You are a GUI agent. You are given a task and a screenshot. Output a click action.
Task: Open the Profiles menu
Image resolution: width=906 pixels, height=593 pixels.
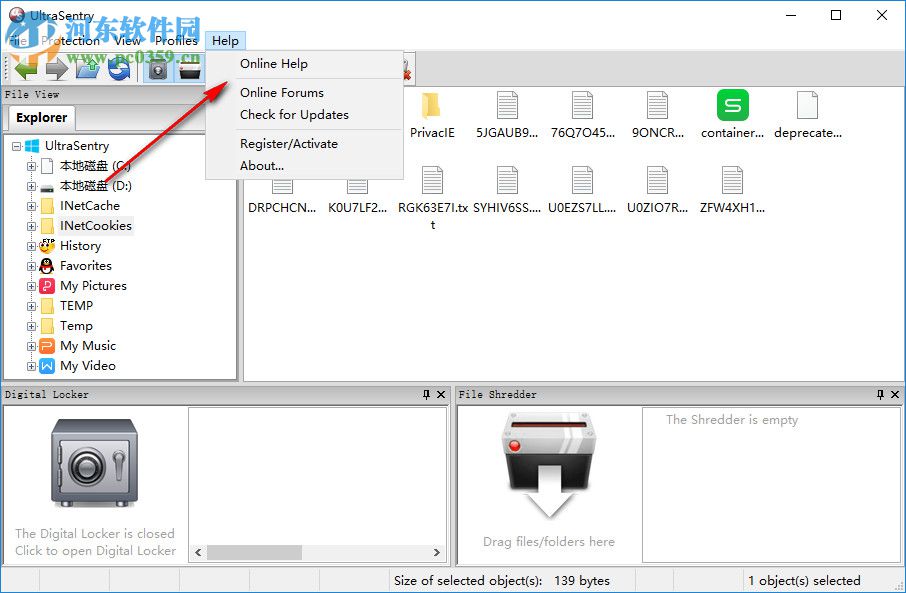pyautogui.click(x=176, y=40)
